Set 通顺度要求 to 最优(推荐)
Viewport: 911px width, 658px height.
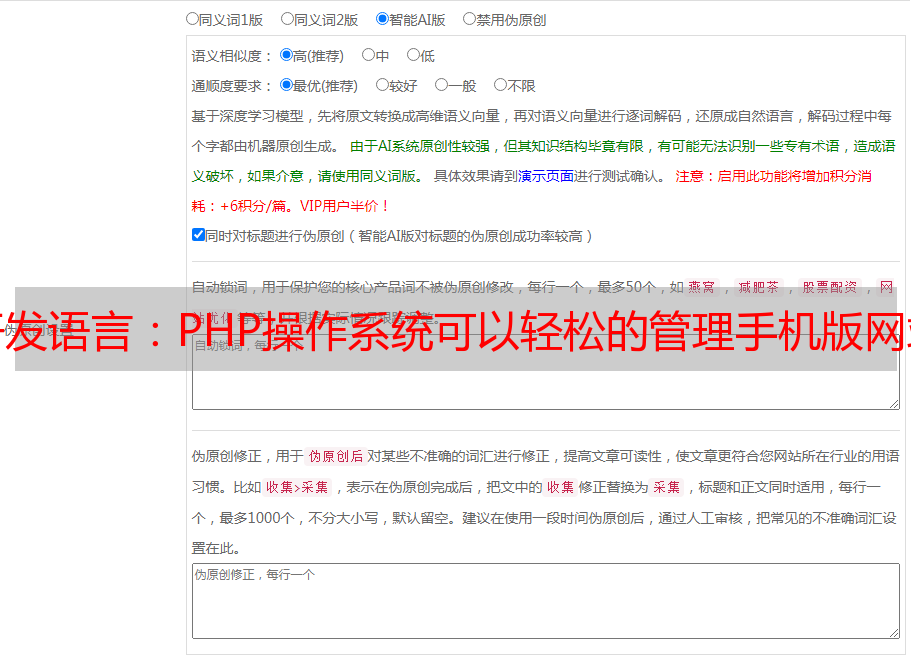point(286,85)
